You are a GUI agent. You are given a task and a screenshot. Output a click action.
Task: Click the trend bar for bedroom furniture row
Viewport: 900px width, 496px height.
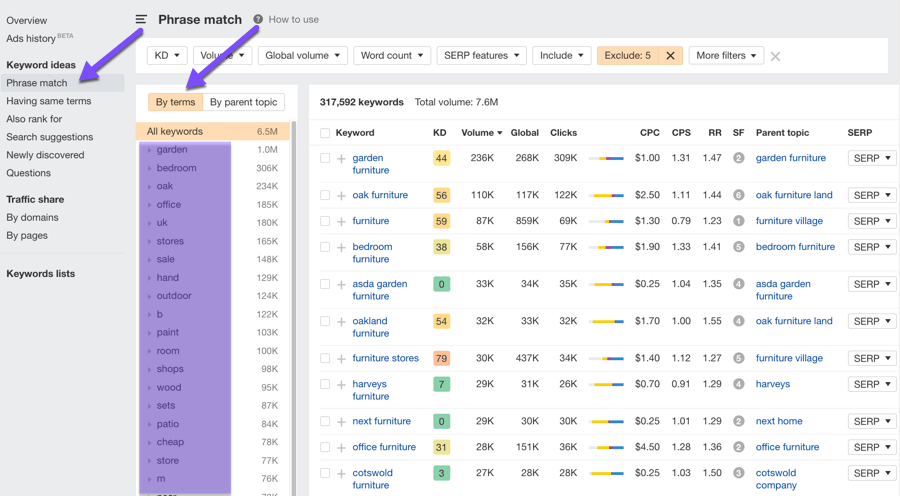(606, 247)
